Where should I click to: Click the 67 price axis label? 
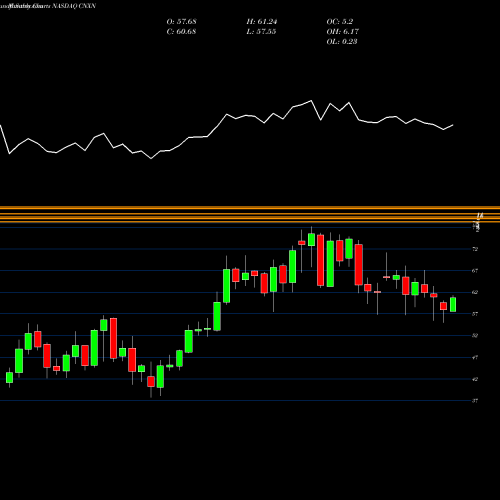pos(475,271)
